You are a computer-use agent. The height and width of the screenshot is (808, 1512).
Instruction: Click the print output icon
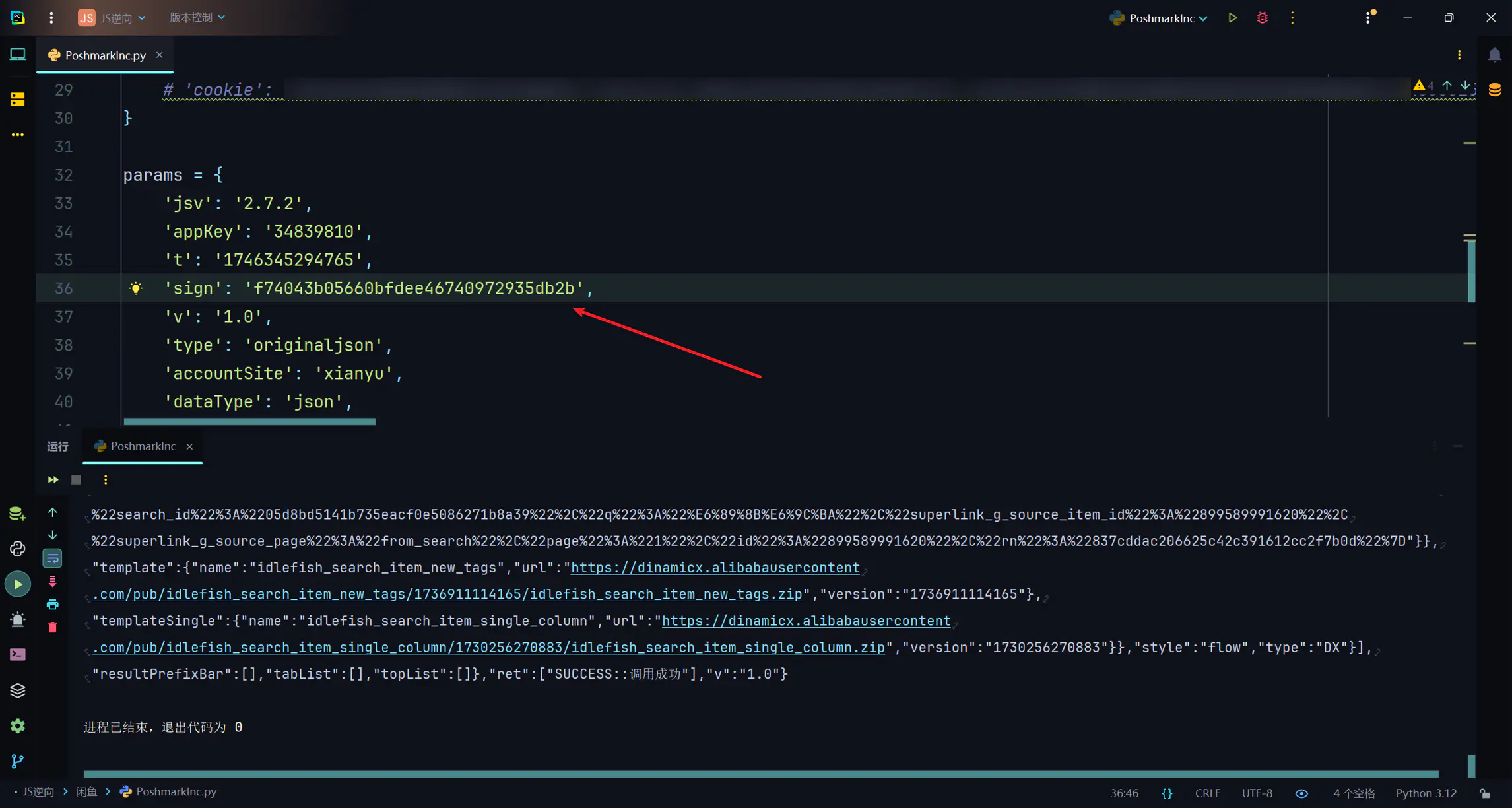pos(53,604)
